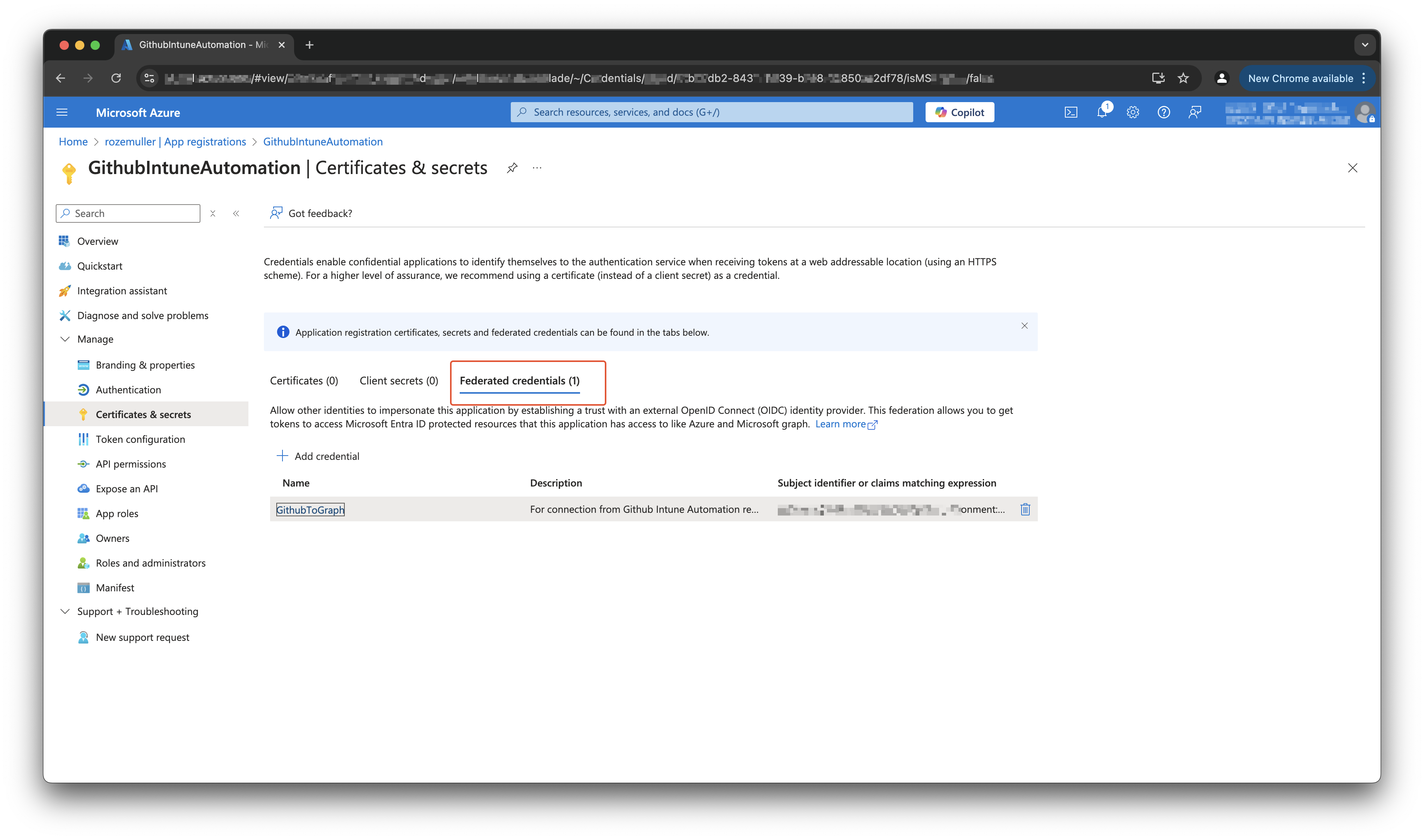Open the Manifest page
Image resolution: width=1424 pixels, height=840 pixels.
click(115, 587)
